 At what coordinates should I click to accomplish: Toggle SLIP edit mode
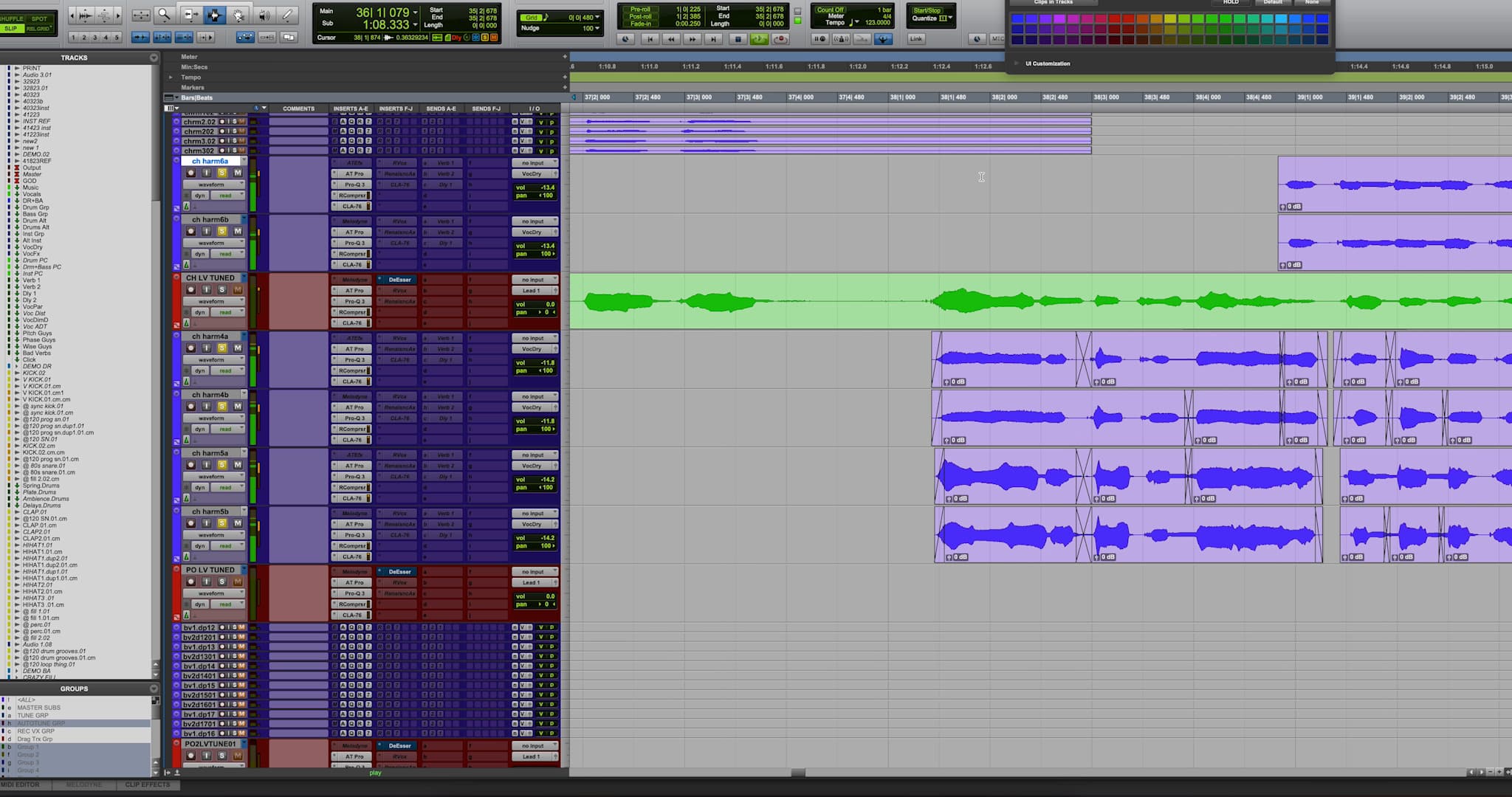coord(11,29)
